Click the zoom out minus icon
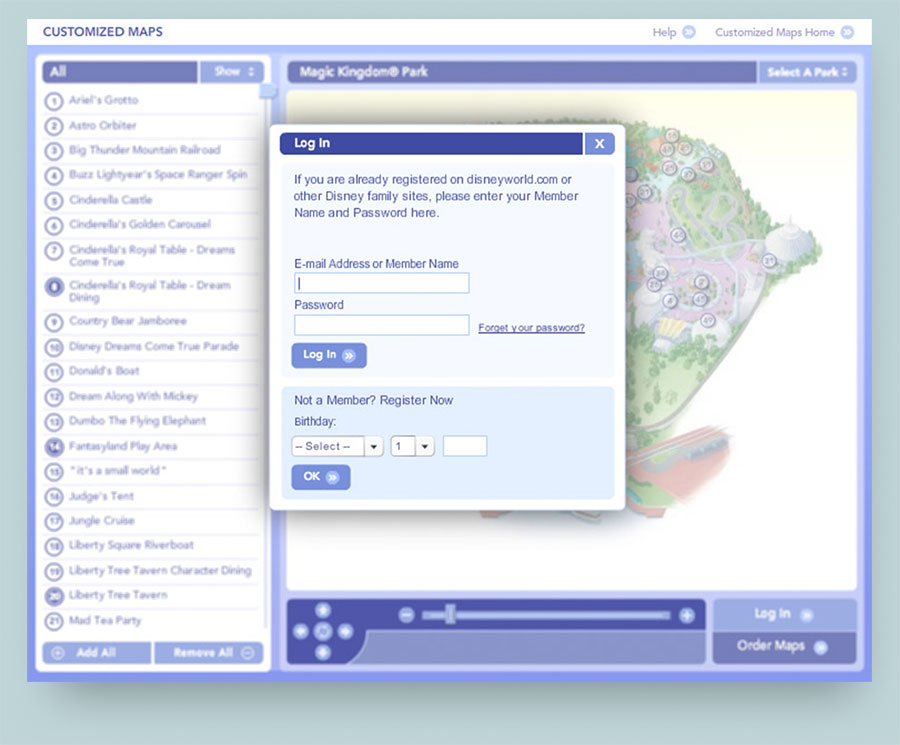The width and height of the screenshot is (900, 745). pos(406,616)
